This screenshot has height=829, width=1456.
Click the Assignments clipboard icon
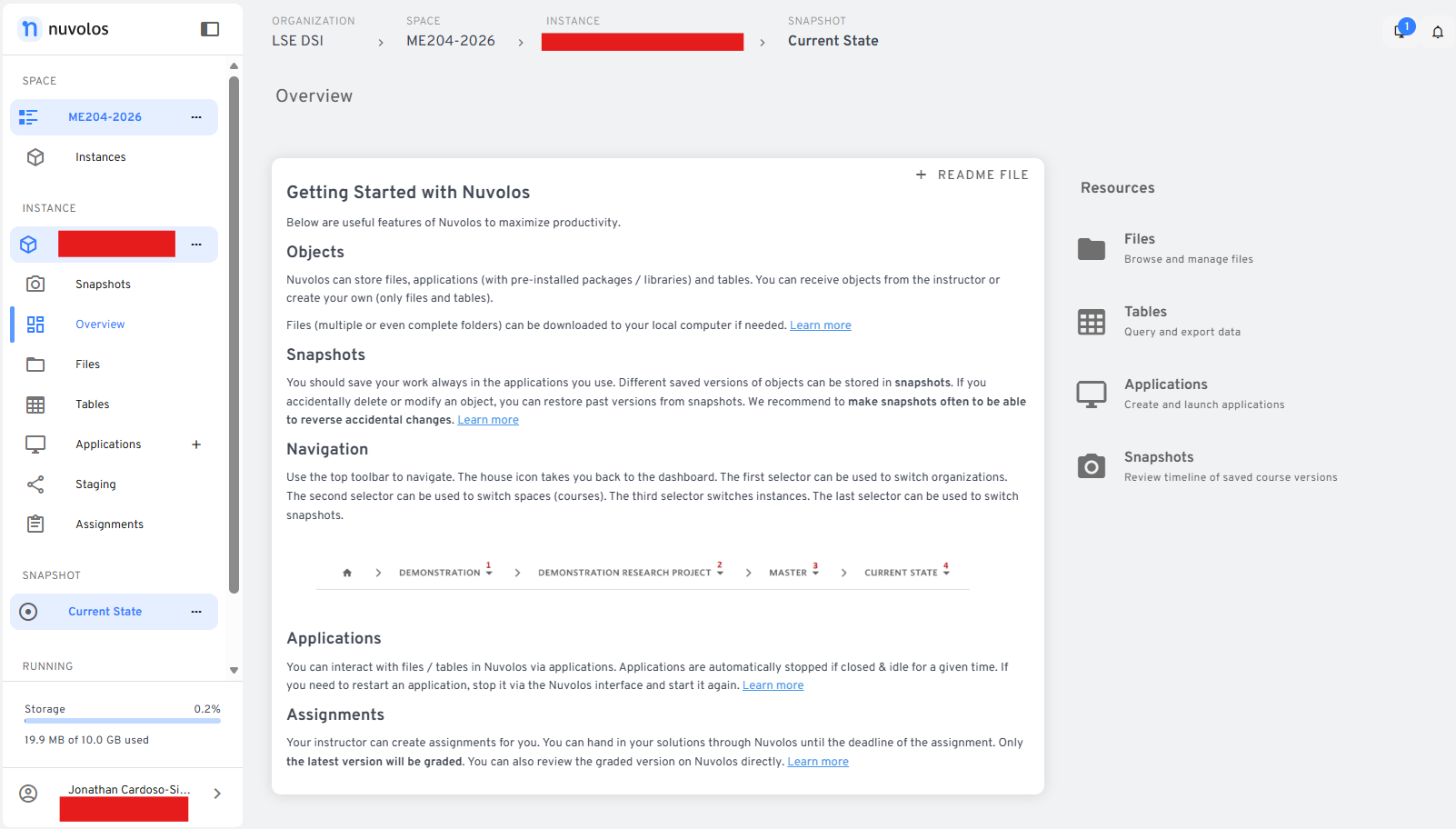coord(35,524)
